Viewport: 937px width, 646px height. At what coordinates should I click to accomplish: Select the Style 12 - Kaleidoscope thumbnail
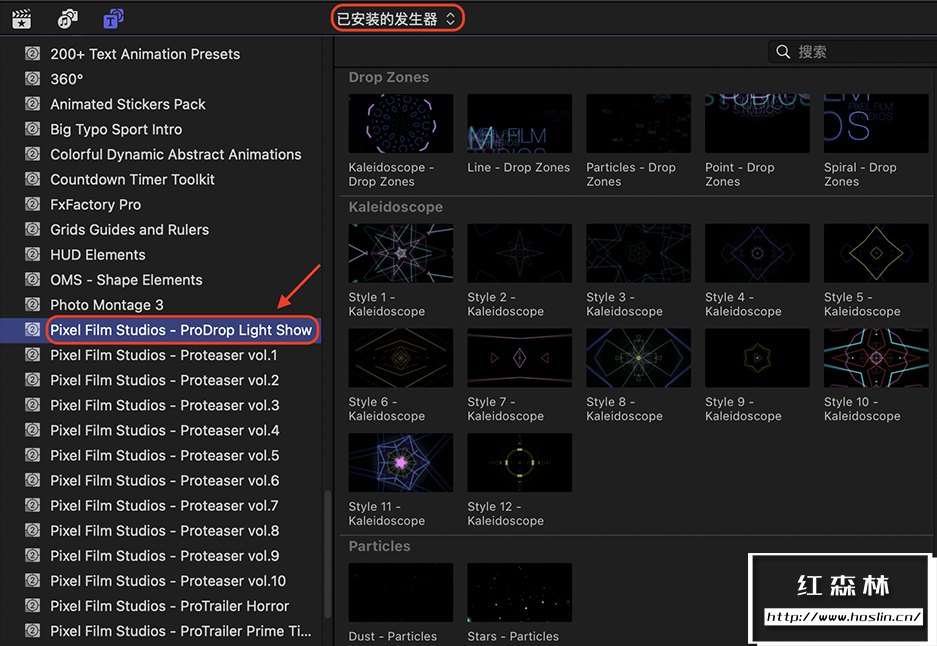click(519, 462)
